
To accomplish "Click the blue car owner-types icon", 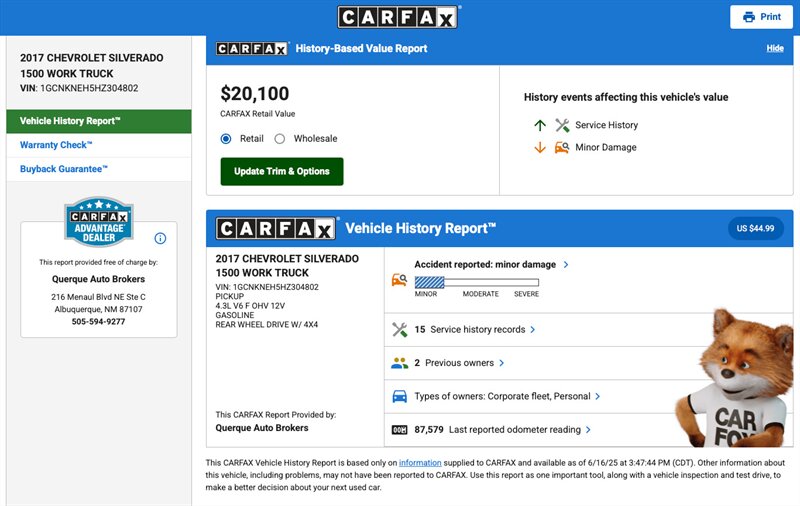I will (x=399, y=396).
